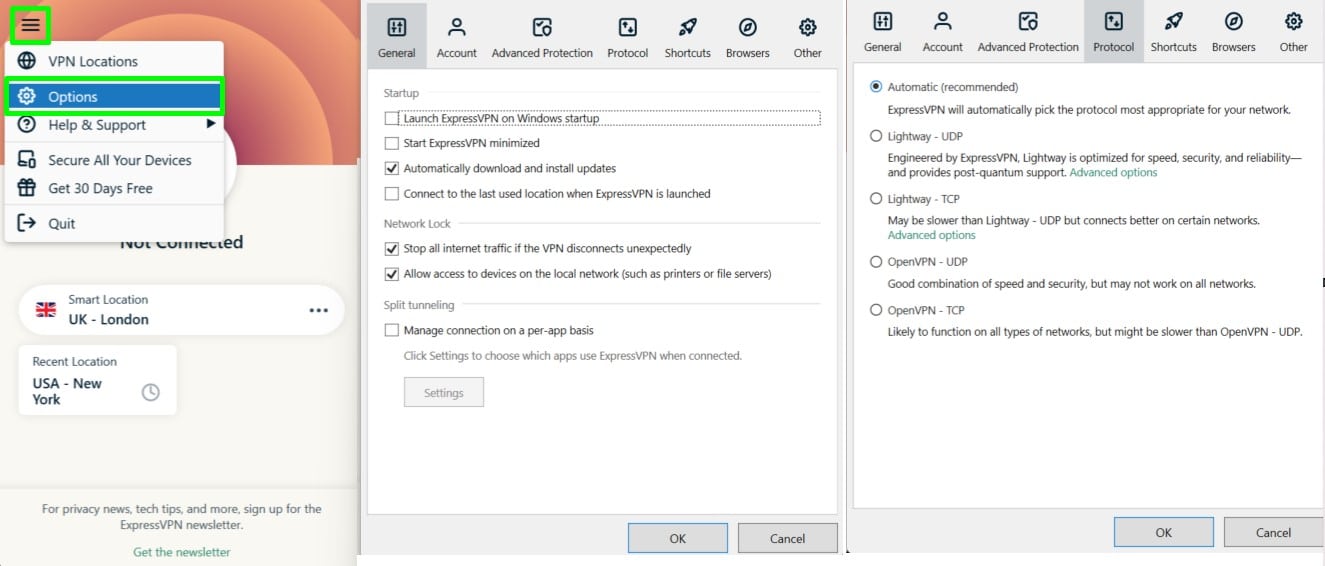
Task: Click Cancel in the General options window
Action: (x=787, y=538)
